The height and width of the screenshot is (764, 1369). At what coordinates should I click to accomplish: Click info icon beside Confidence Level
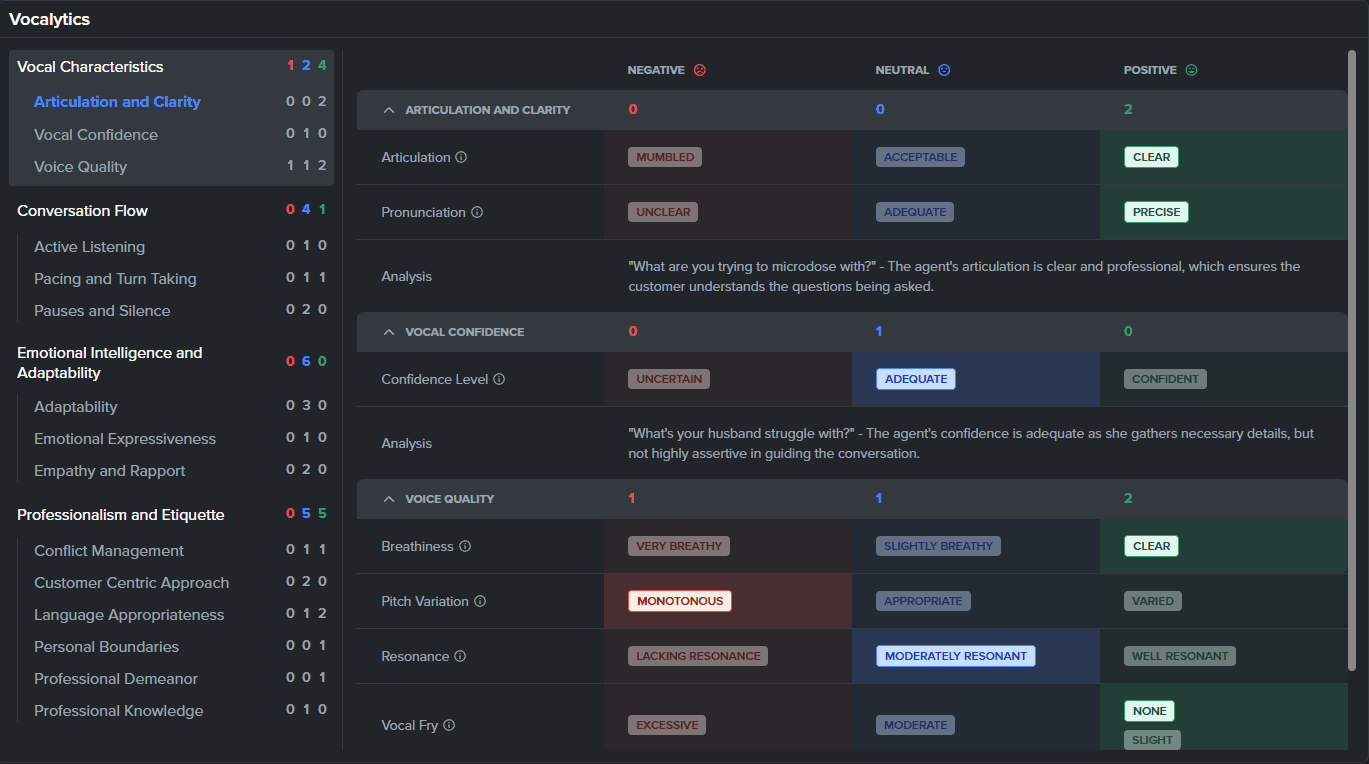point(499,379)
